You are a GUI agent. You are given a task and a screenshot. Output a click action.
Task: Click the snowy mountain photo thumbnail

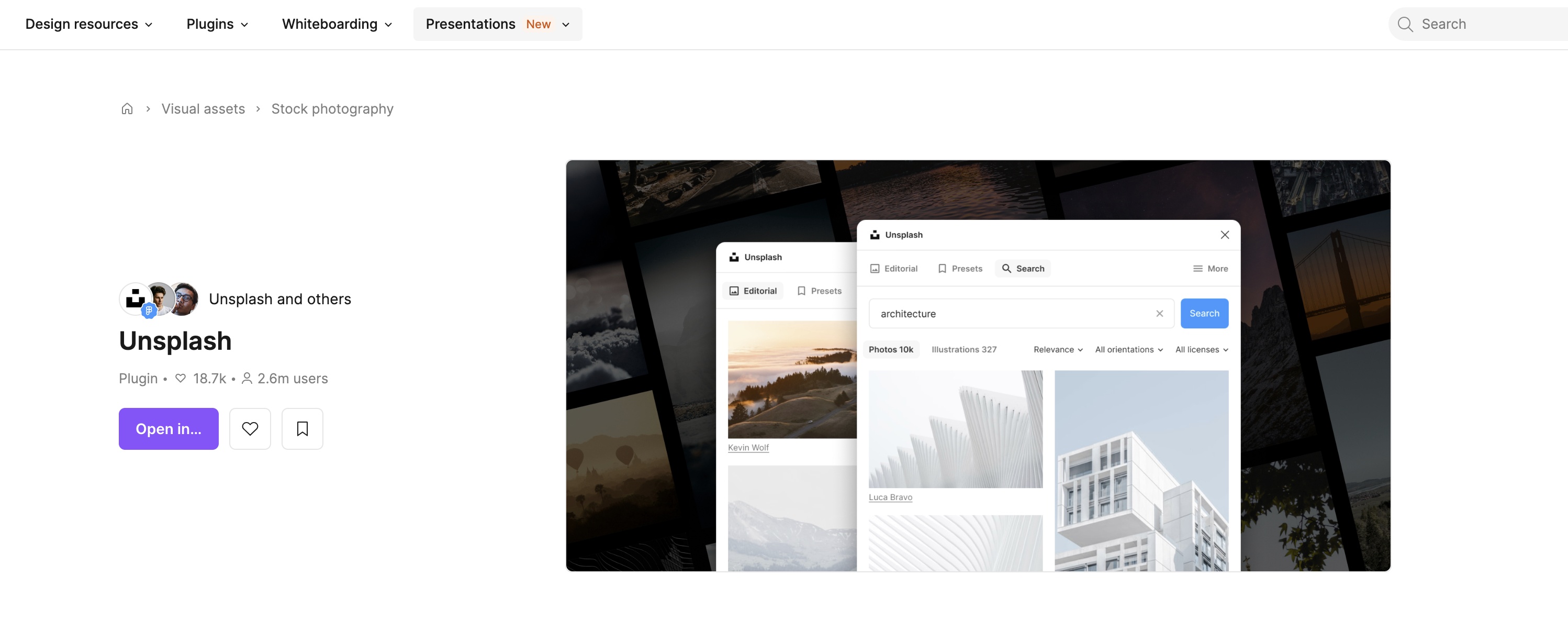click(792, 518)
